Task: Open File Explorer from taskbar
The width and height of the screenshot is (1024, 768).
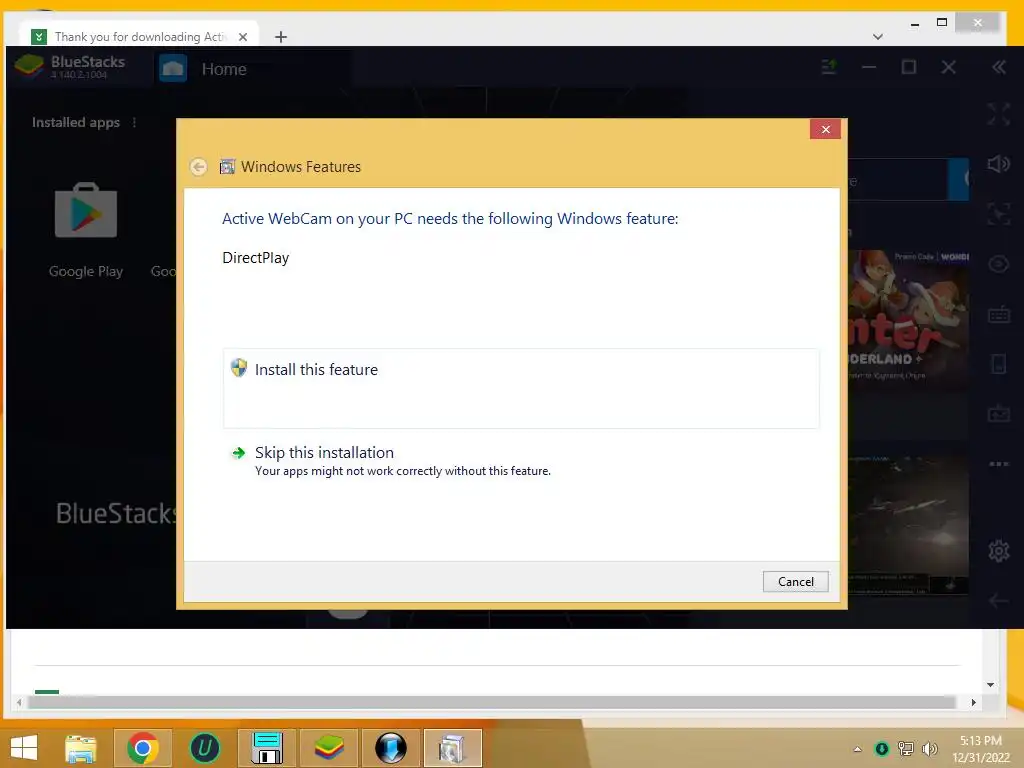Action: click(x=80, y=748)
